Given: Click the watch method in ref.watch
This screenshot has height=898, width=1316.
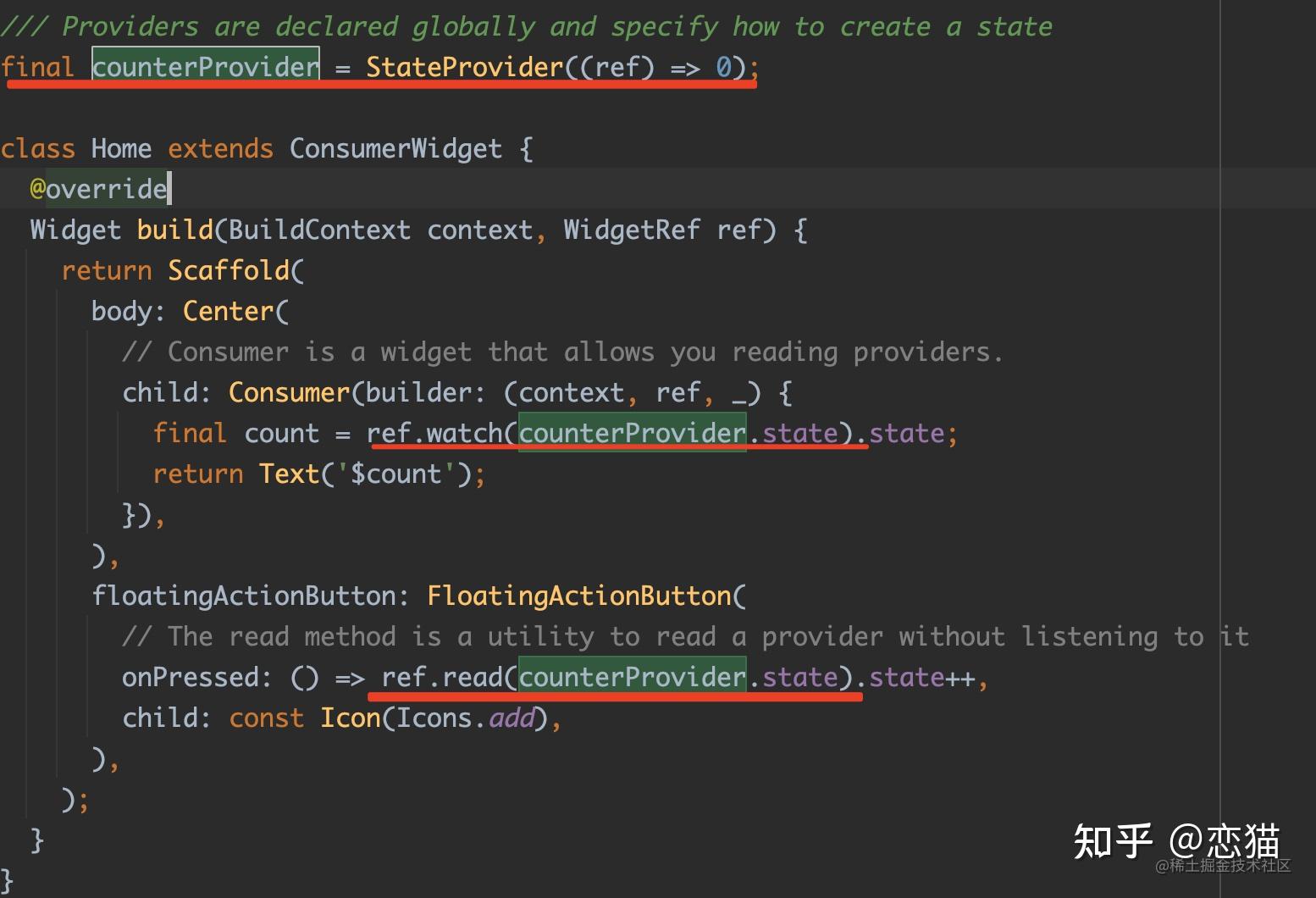Looking at the screenshot, I should (464, 433).
